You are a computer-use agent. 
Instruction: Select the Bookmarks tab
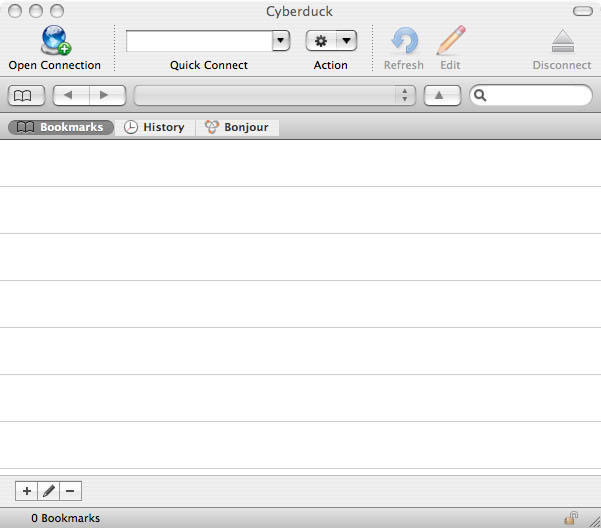click(61, 127)
